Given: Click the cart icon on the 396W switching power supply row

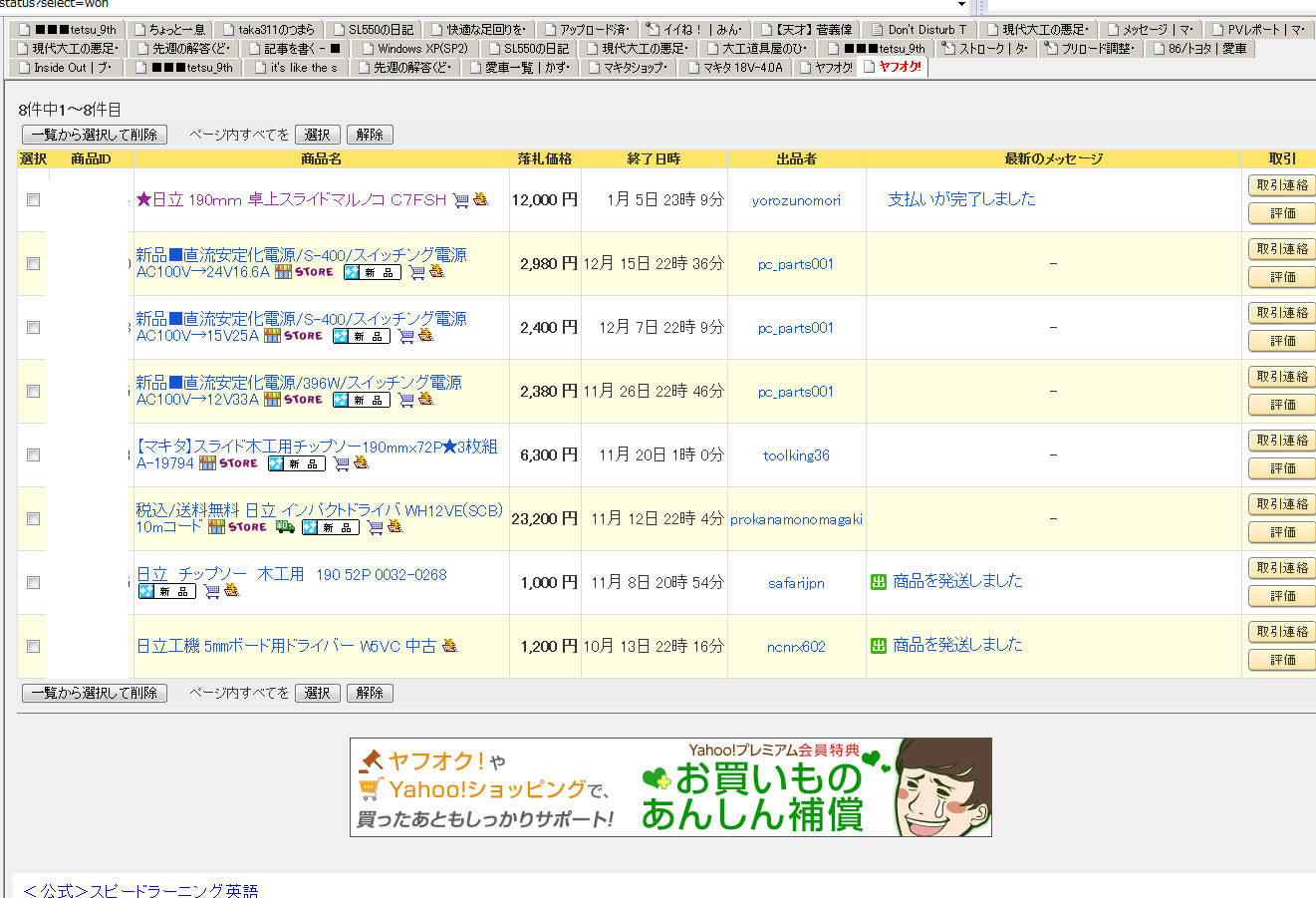Looking at the screenshot, I should [x=404, y=400].
